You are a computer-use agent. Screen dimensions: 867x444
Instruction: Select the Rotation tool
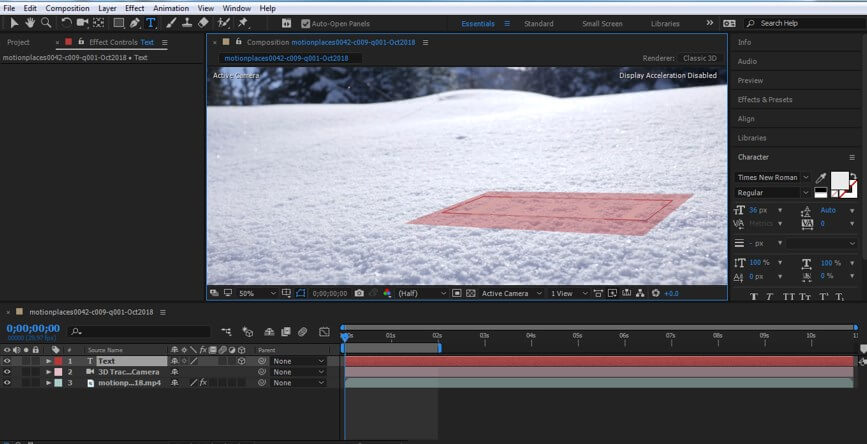pyautogui.click(x=65, y=22)
